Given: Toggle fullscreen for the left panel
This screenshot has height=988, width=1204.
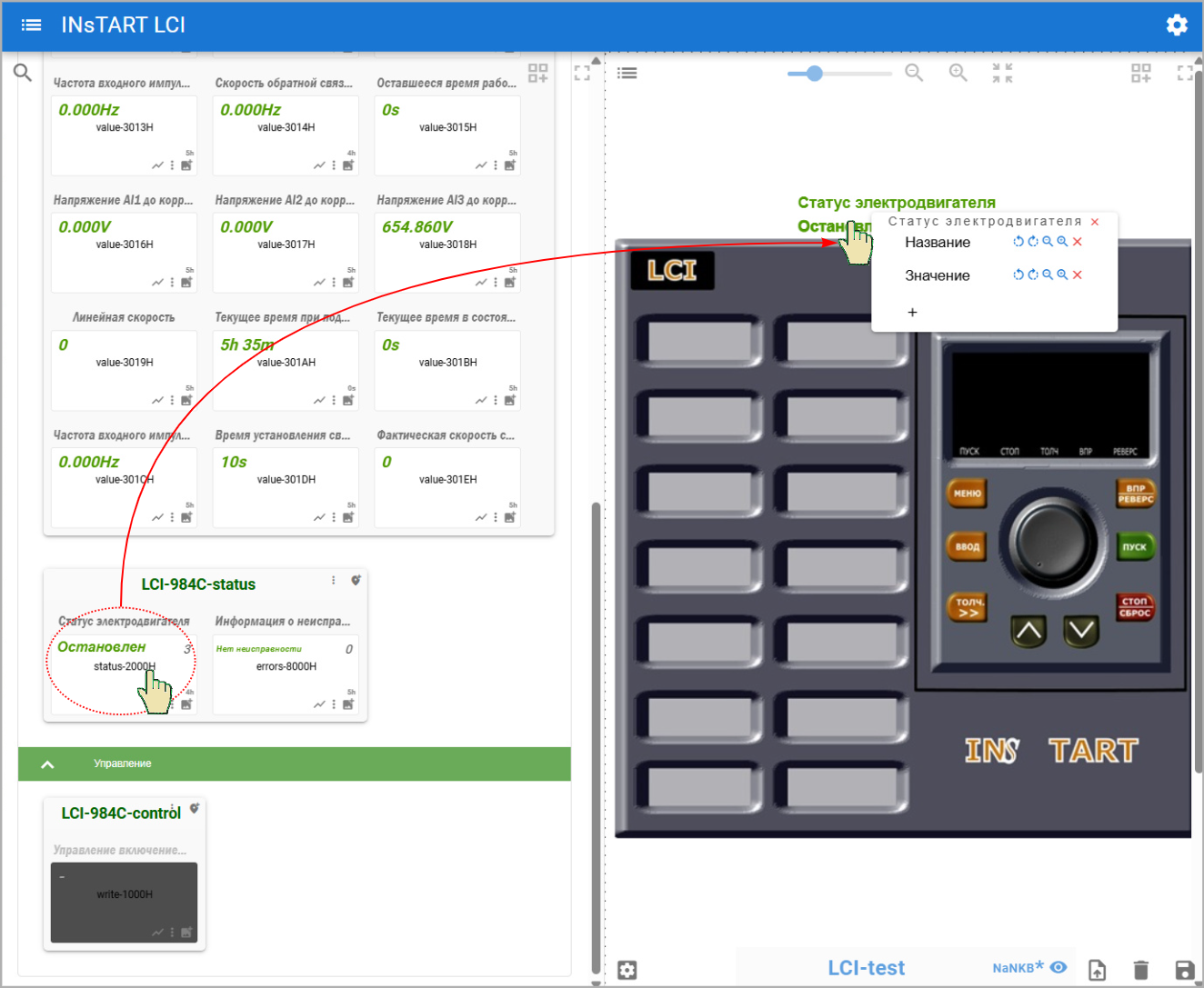Looking at the screenshot, I should (x=582, y=73).
